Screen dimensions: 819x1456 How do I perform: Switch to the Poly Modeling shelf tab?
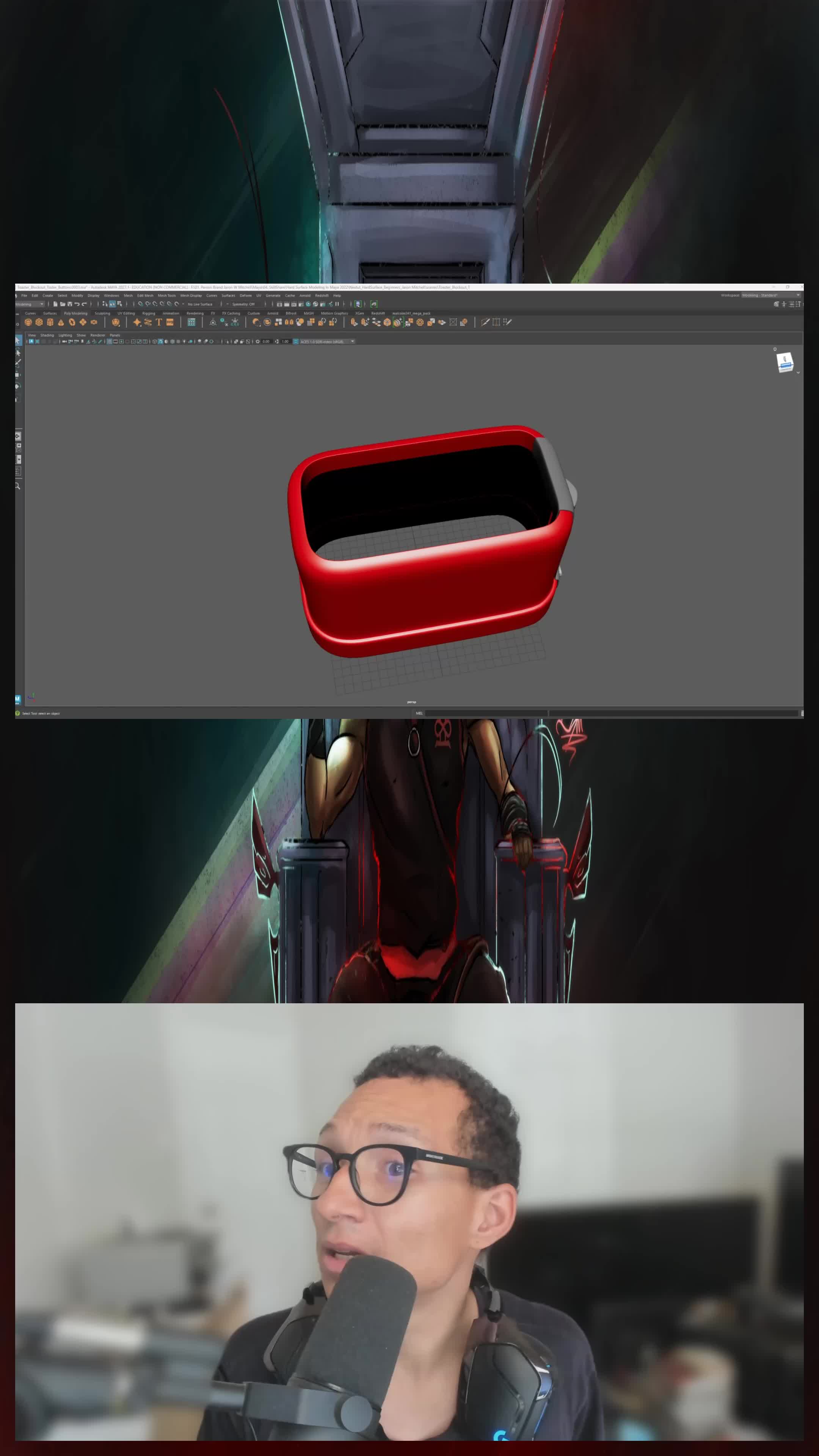click(76, 313)
